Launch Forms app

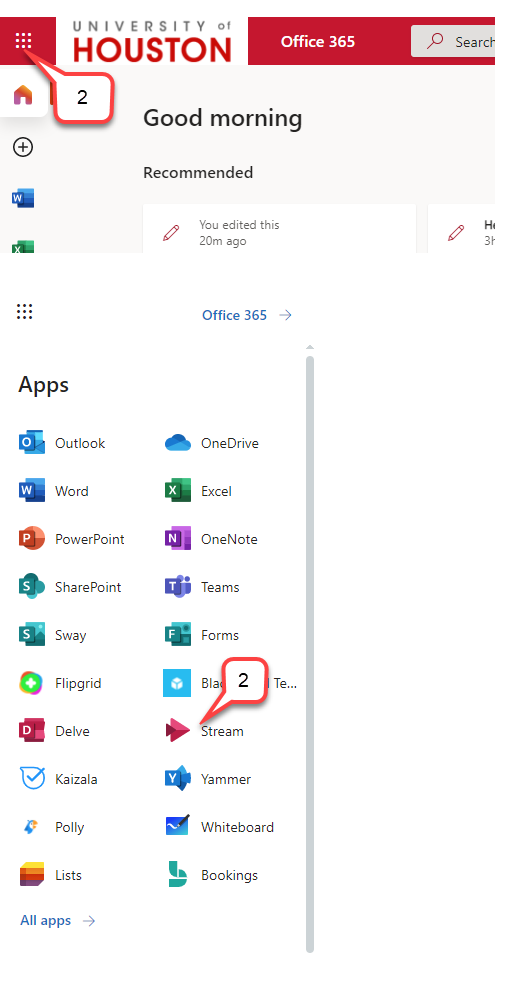[202, 635]
